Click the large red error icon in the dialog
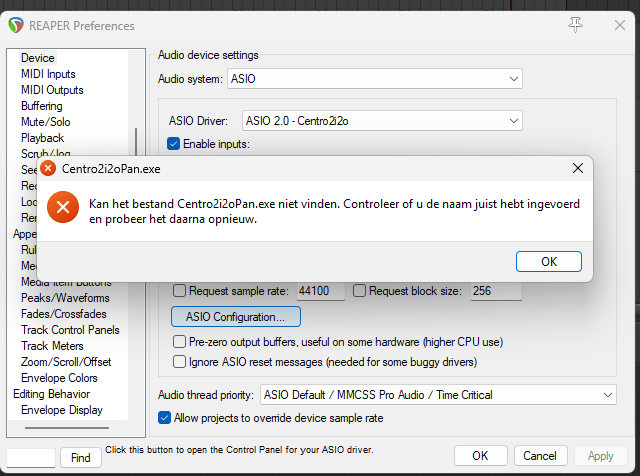Image resolution: width=640 pixels, height=476 pixels. click(x=63, y=207)
